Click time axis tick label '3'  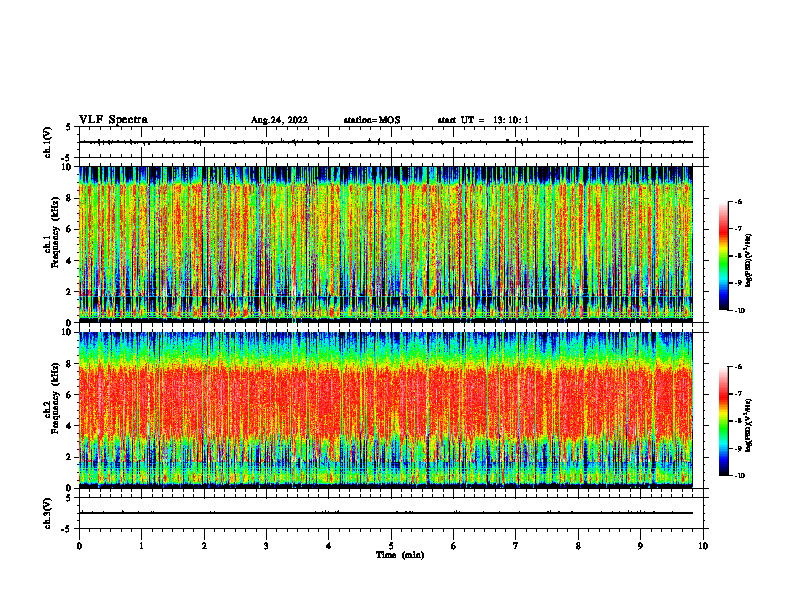point(266,546)
